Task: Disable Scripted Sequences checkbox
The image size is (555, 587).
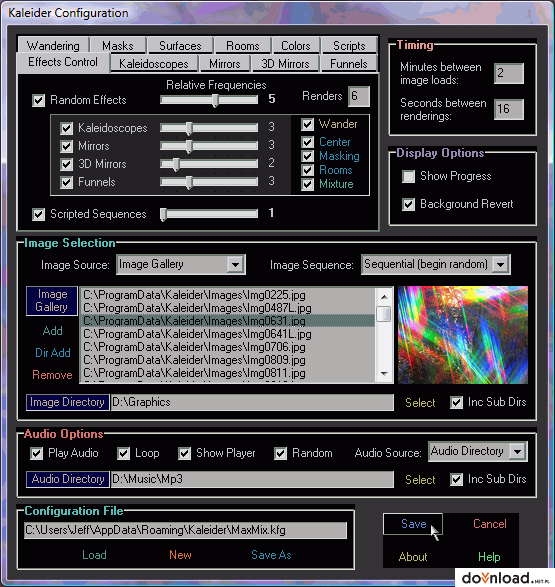Action: tap(39, 214)
